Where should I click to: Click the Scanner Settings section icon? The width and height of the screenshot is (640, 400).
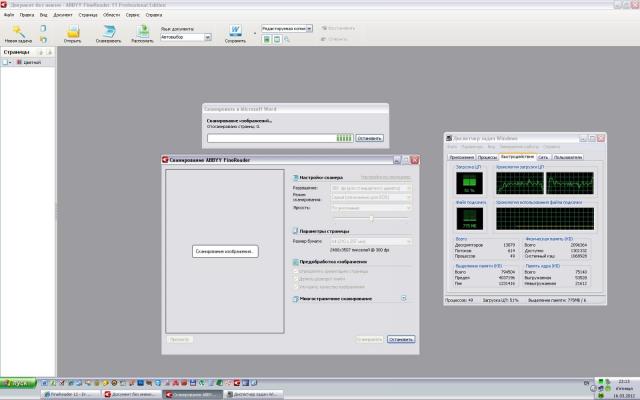[296, 178]
